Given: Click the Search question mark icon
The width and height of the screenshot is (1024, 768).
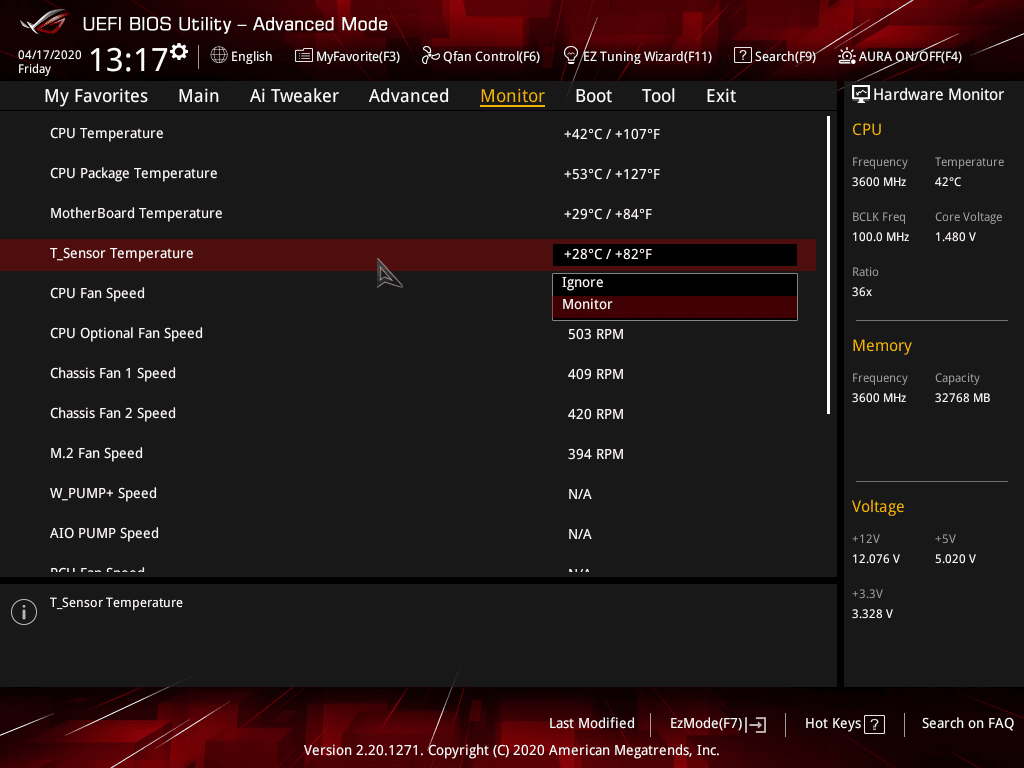Looking at the screenshot, I should [743, 56].
